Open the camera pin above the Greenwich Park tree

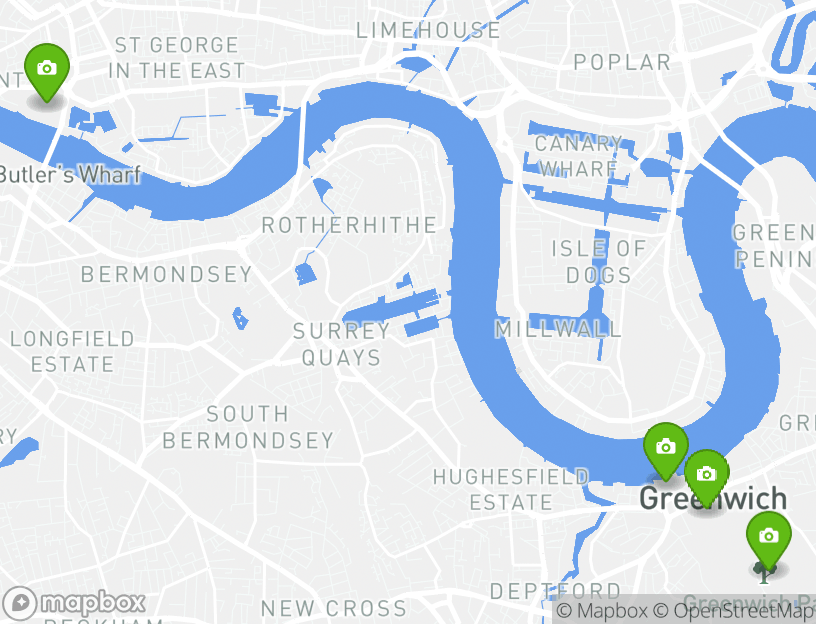[x=769, y=539]
